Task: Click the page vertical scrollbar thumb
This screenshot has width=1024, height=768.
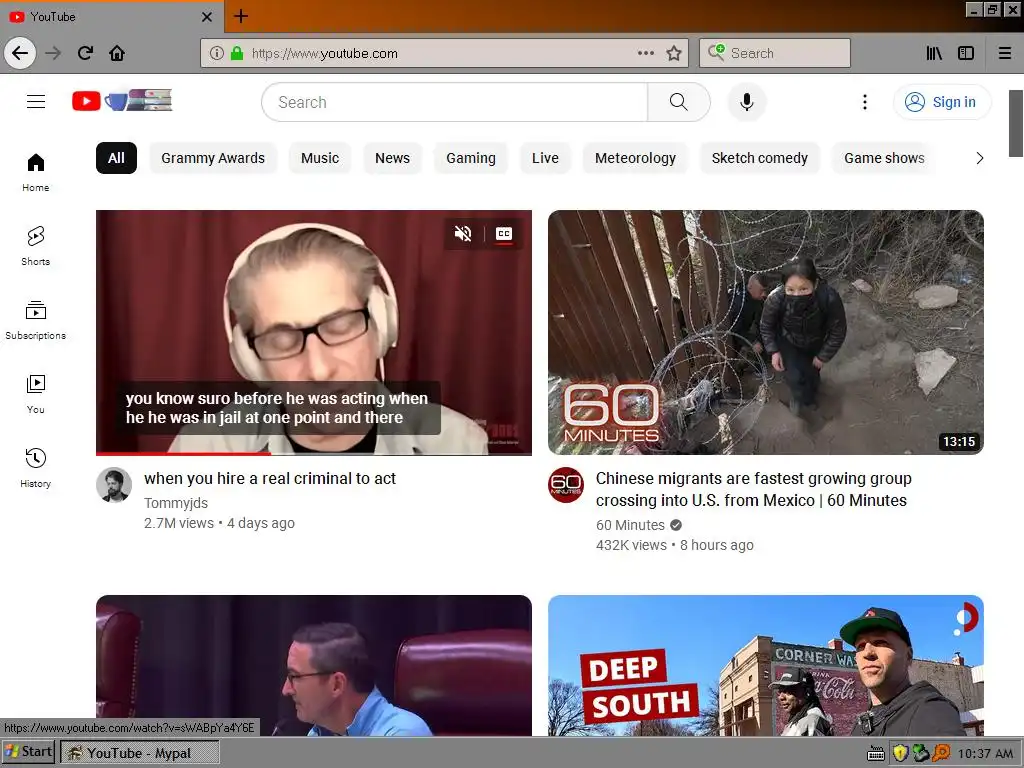Action: click(x=1016, y=123)
